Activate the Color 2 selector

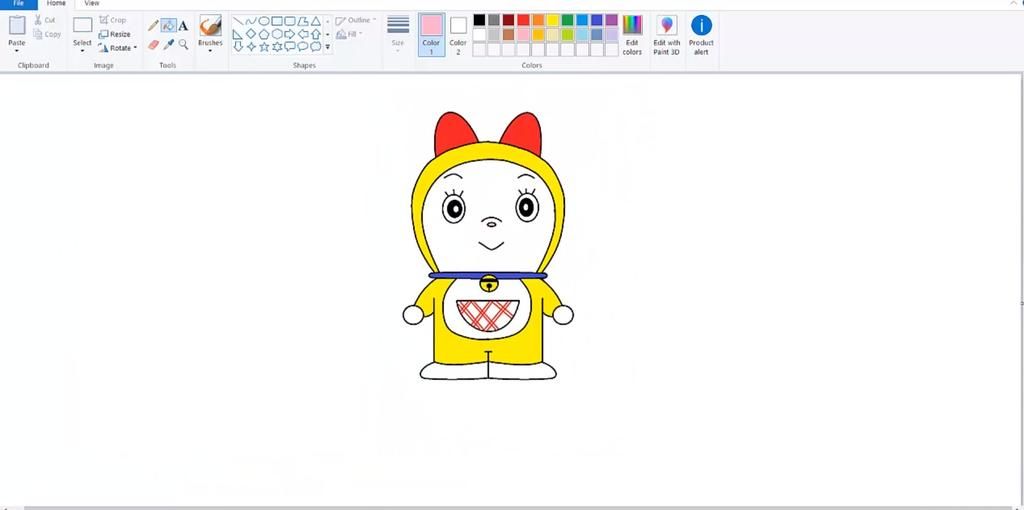point(458,35)
